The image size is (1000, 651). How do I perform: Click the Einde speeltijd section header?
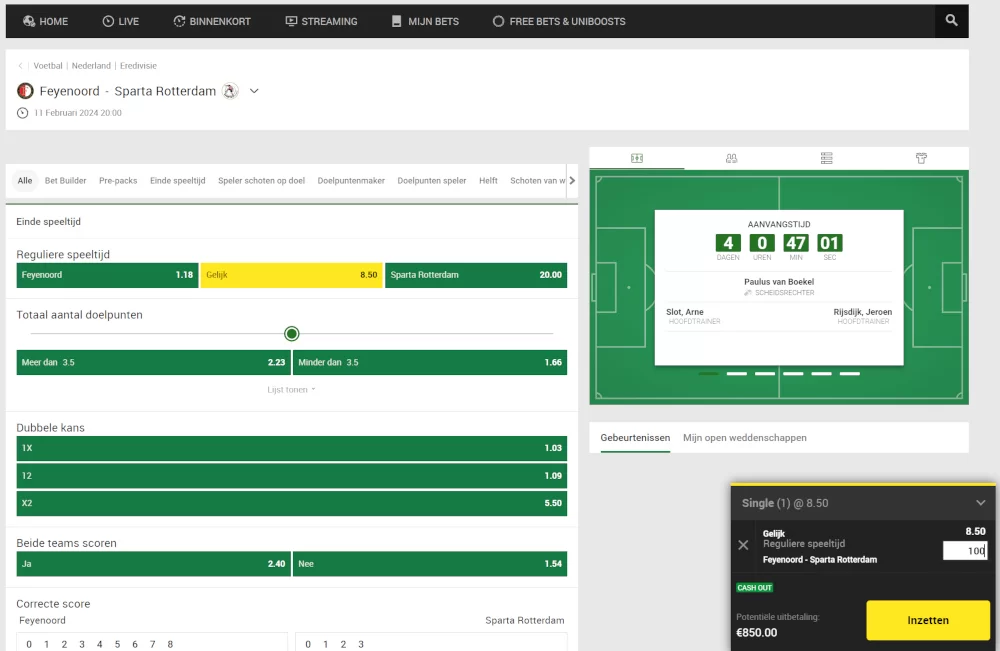point(48,222)
